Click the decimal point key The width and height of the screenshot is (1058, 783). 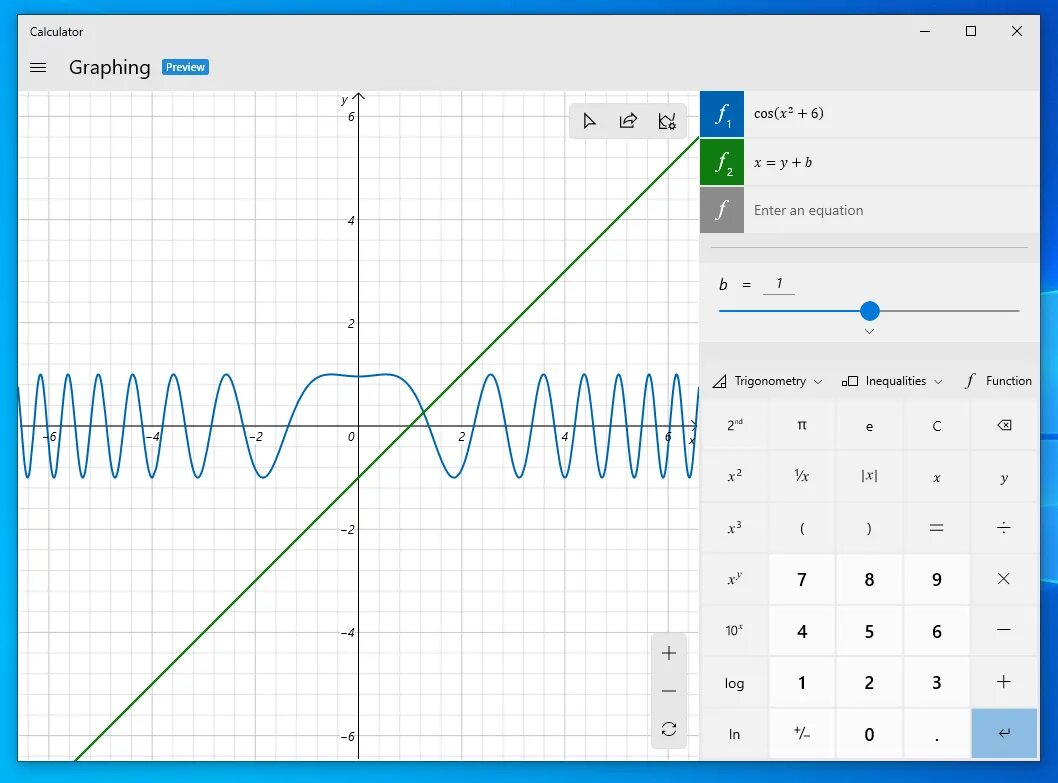(x=937, y=733)
